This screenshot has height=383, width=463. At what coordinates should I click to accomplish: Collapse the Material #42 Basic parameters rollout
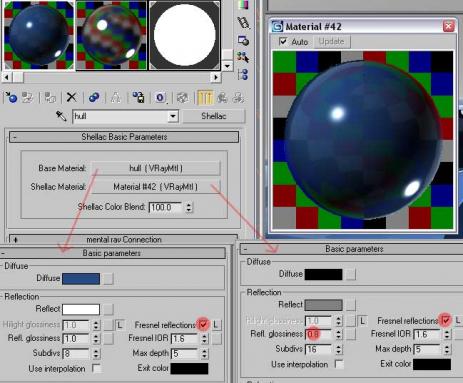(352, 249)
